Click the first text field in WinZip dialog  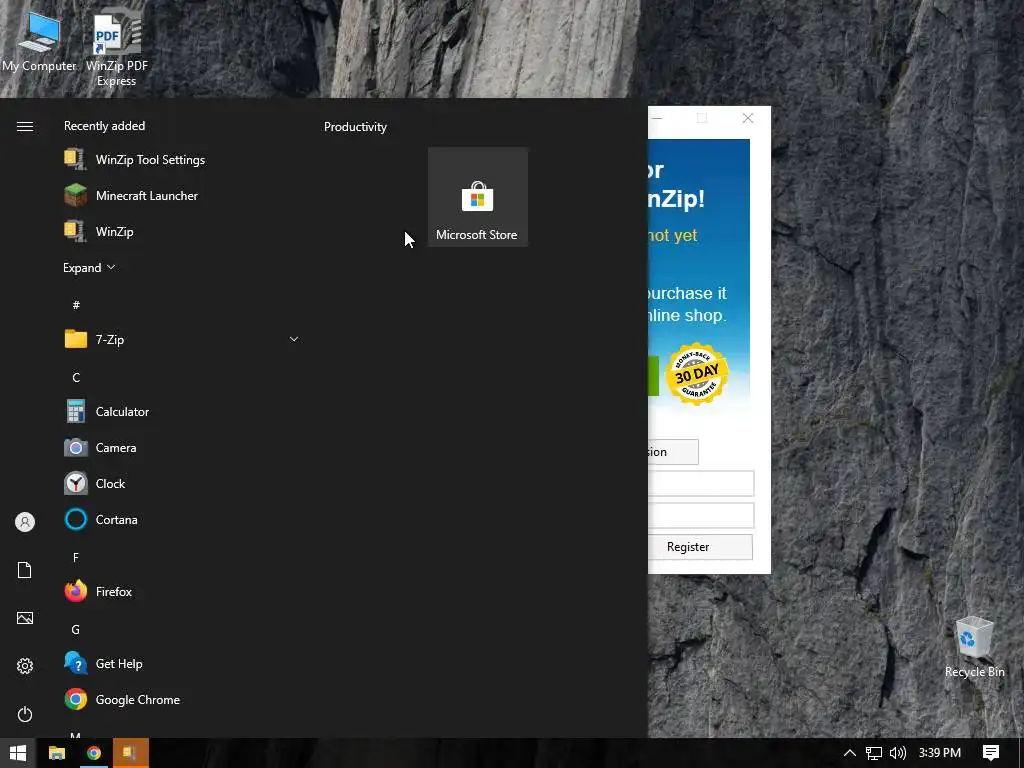pos(701,483)
